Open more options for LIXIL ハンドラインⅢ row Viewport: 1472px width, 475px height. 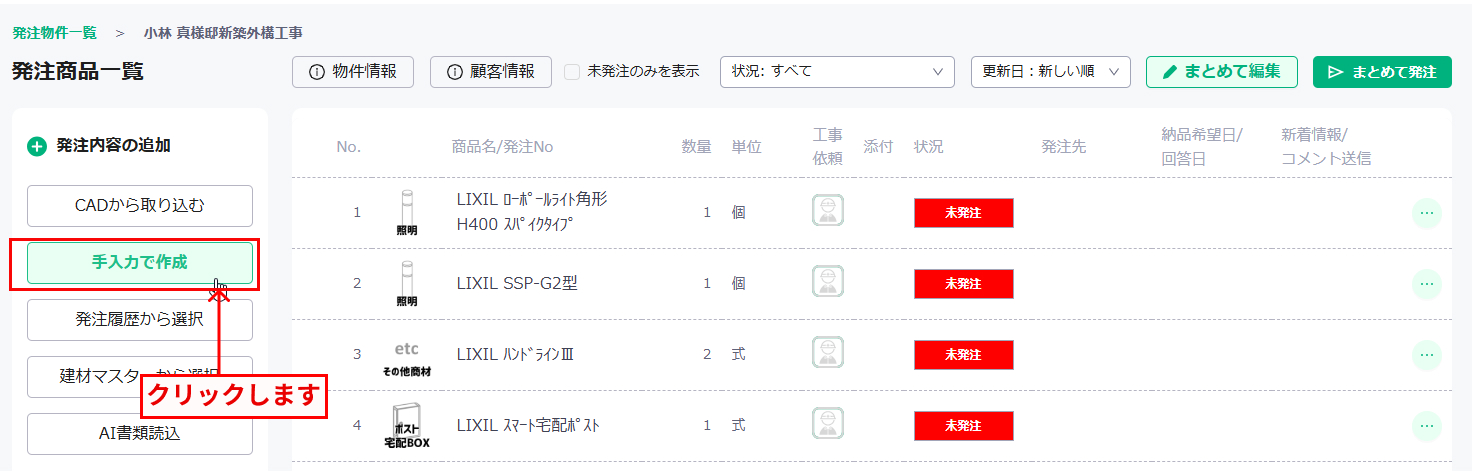(1427, 355)
